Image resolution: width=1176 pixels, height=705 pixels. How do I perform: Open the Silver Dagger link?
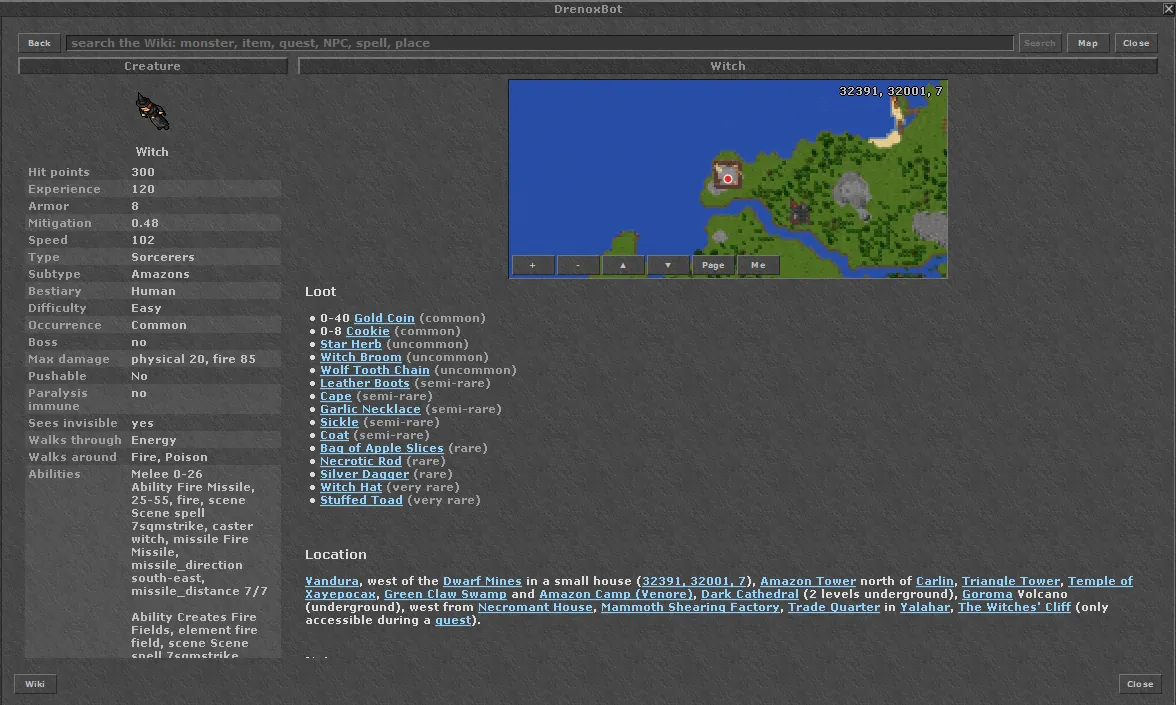click(364, 474)
